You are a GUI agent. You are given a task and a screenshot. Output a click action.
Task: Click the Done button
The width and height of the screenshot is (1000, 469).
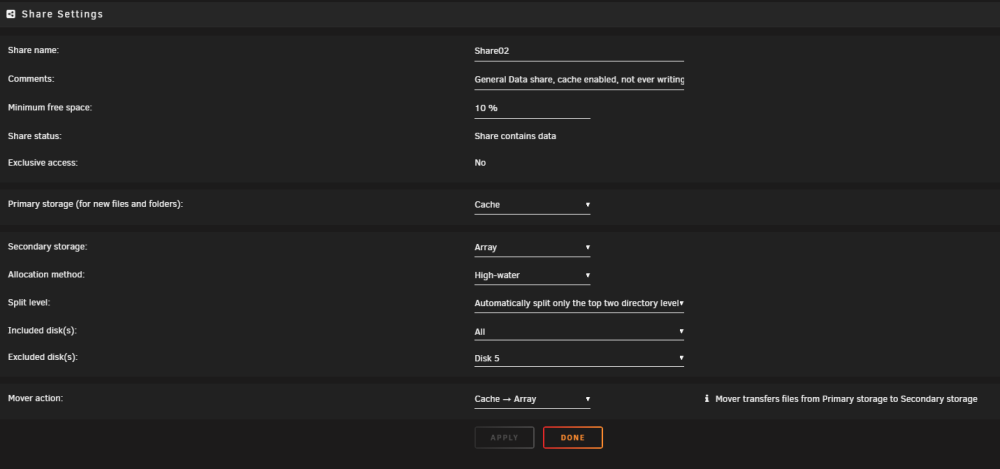(x=573, y=438)
